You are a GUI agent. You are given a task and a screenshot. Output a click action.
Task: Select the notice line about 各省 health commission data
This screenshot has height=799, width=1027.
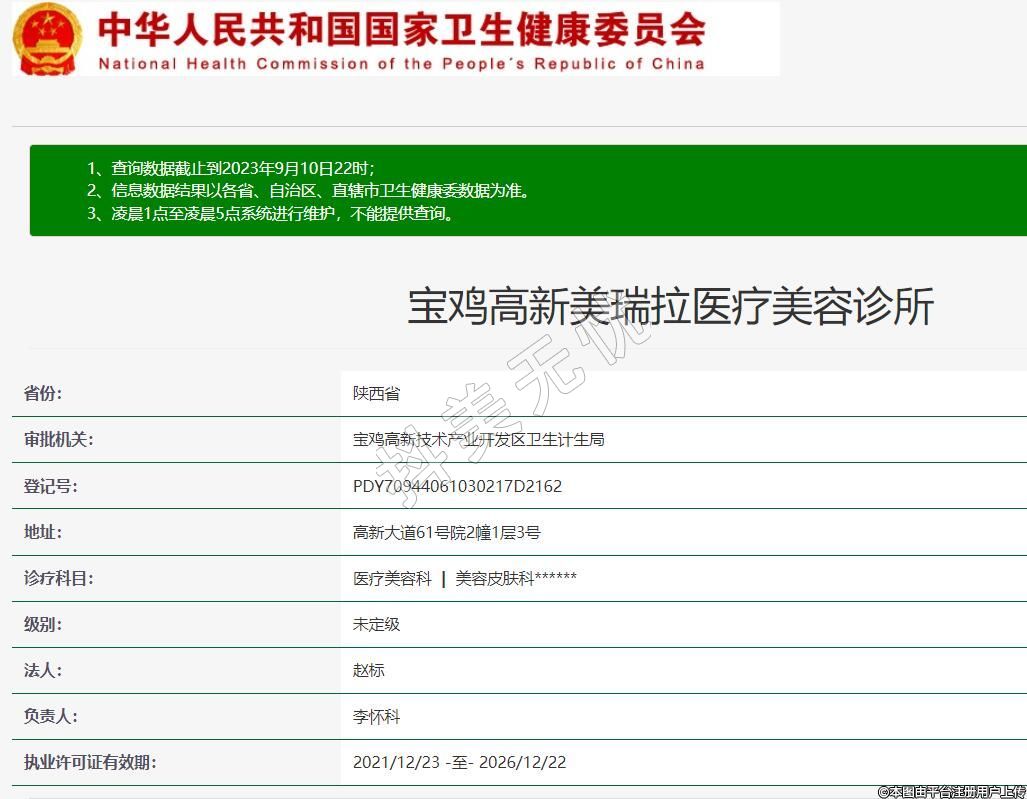click(308, 190)
